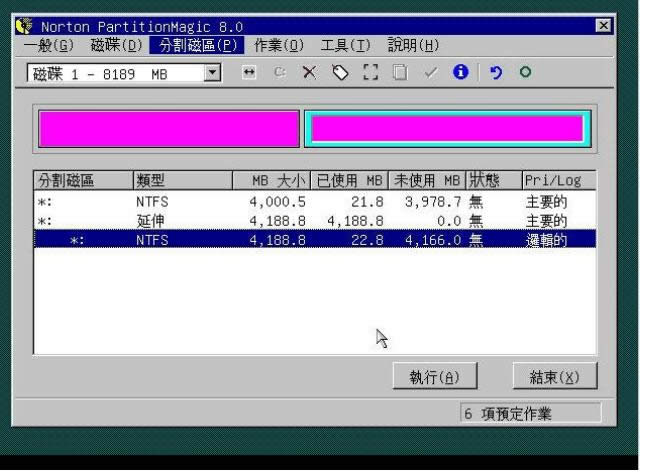Open the 磁碟 menu
The width and height of the screenshot is (646, 475).
[x=116, y=45]
